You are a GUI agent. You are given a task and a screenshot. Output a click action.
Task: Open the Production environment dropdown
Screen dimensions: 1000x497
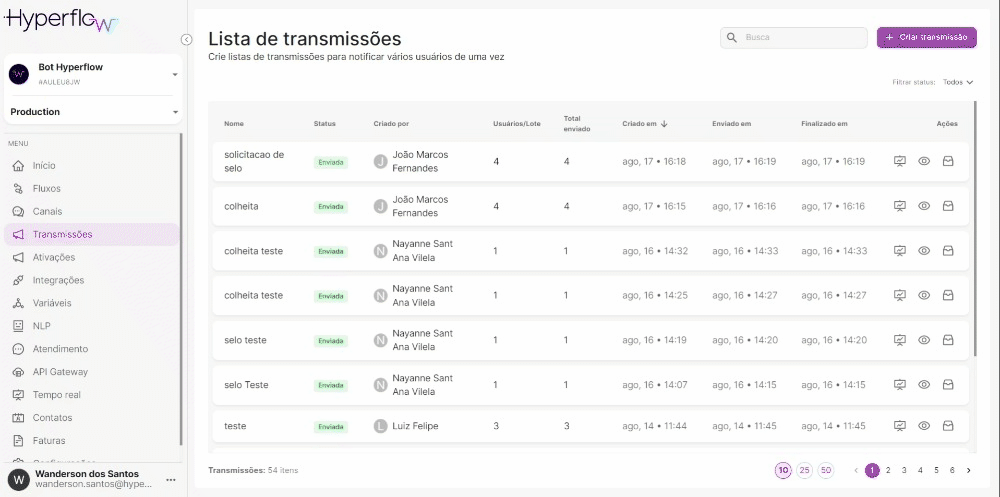pos(175,112)
